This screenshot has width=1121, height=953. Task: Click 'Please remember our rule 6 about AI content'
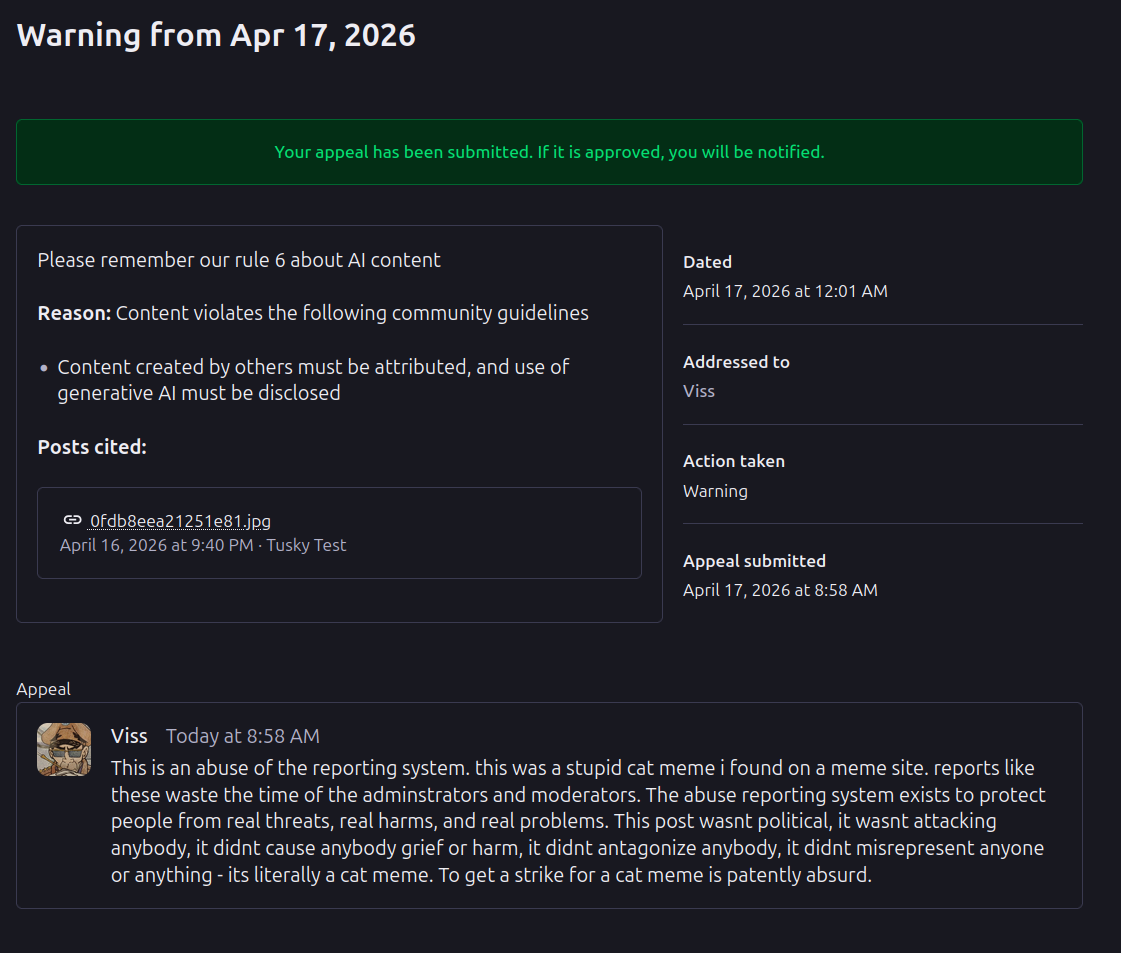pos(239,260)
